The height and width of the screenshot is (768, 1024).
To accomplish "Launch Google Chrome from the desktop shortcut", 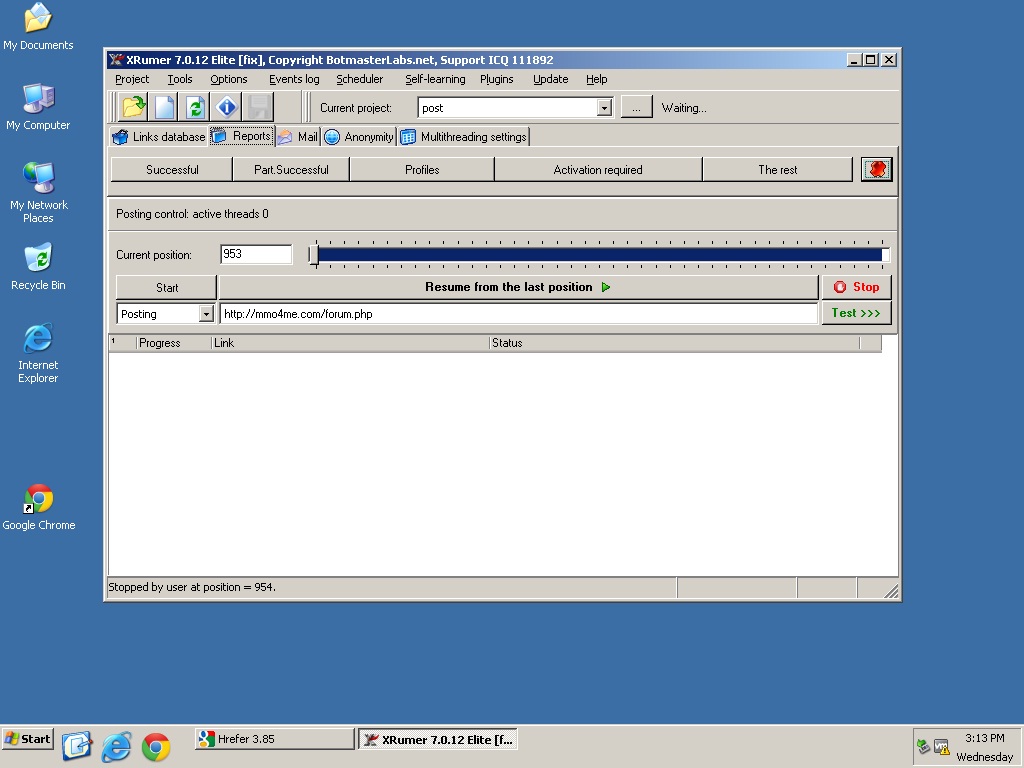I will click(38, 507).
